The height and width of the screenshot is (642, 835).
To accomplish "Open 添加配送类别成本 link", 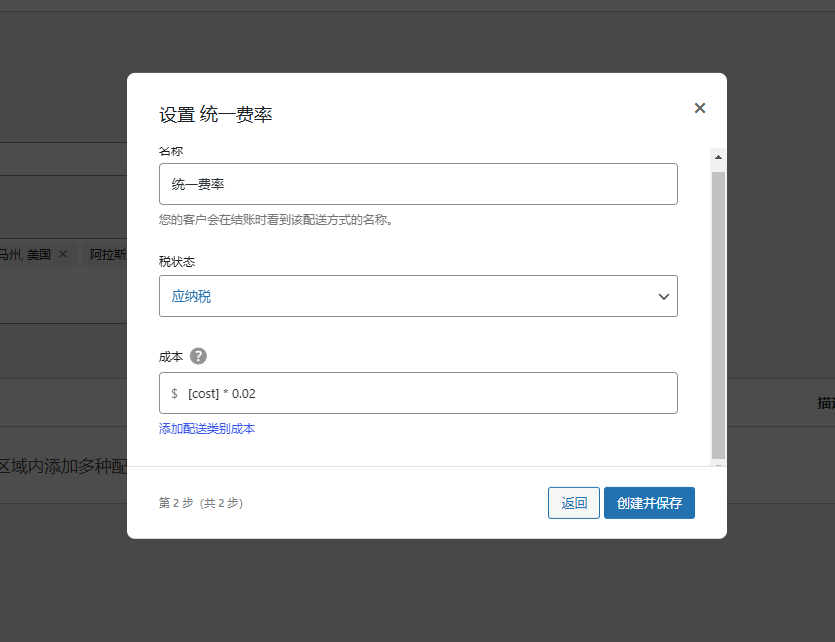I will click(206, 428).
